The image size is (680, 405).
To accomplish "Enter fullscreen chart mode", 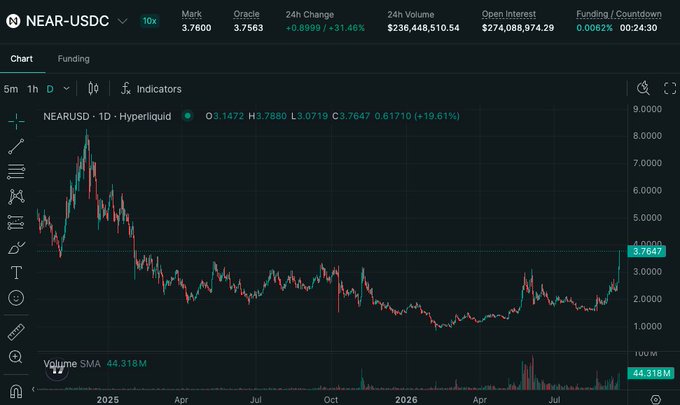I will [670, 88].
